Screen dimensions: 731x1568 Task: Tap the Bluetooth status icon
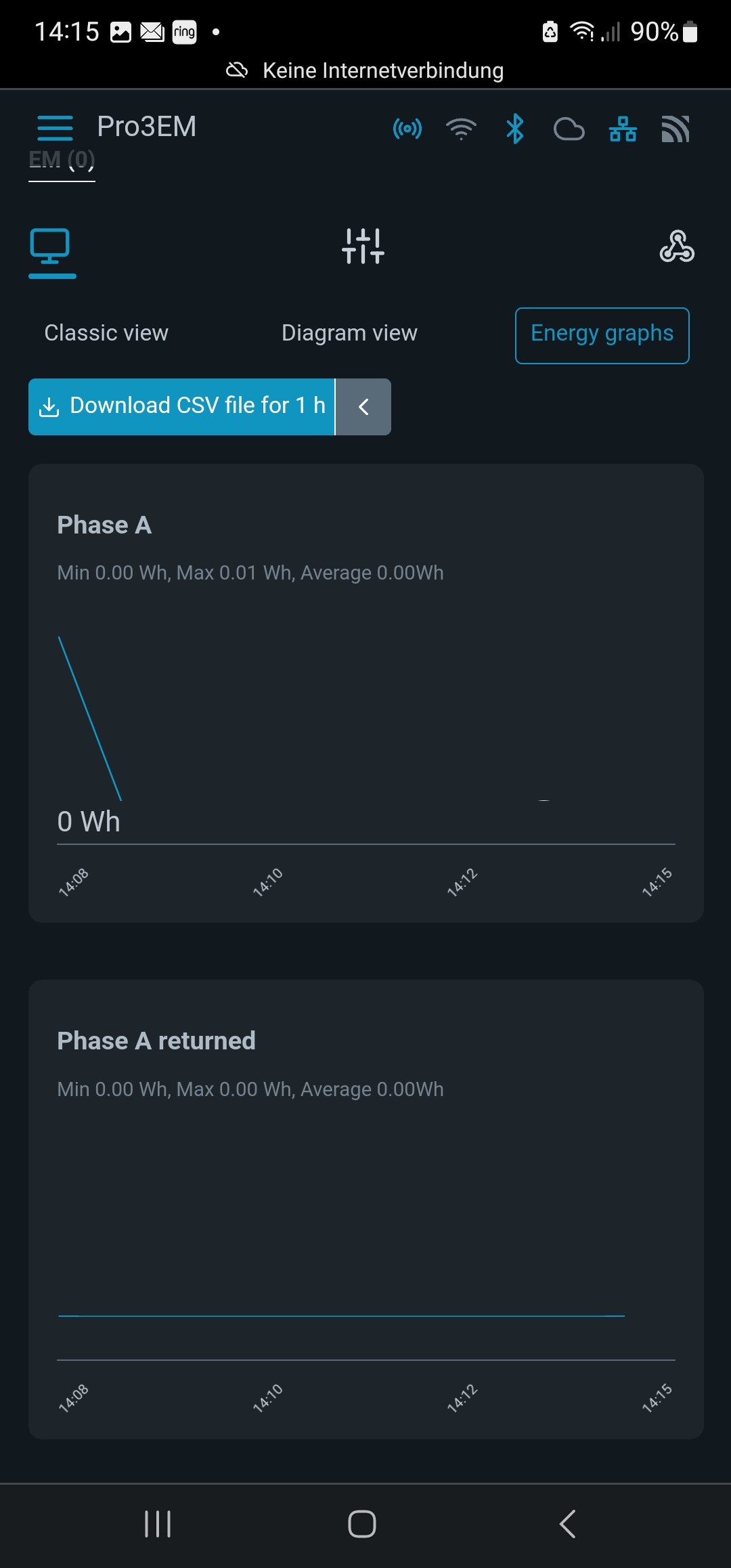point(515,129)
